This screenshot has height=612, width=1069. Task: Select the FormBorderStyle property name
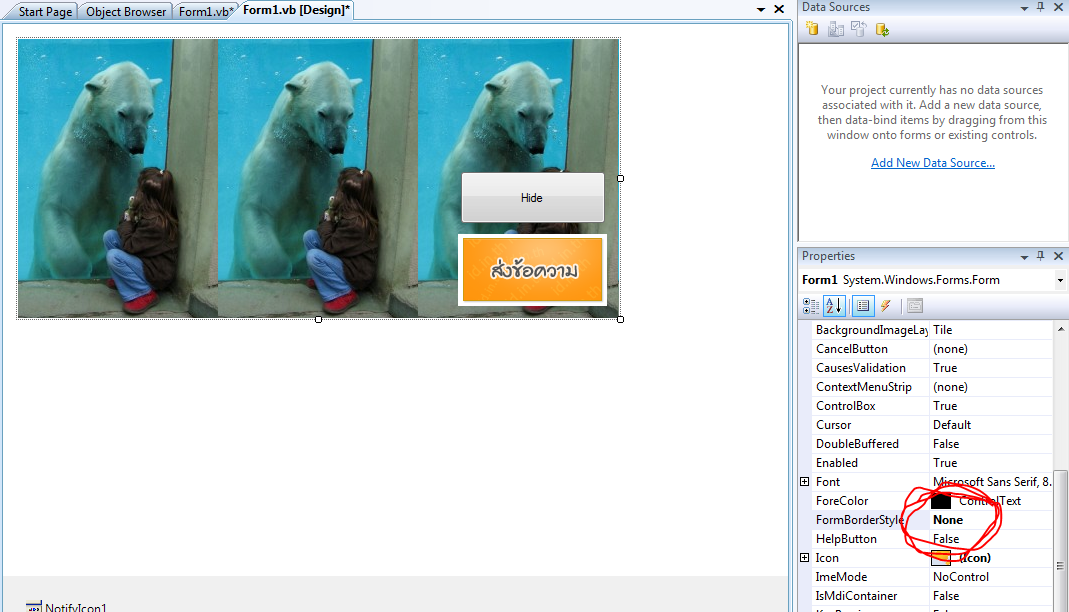[859, 520]
